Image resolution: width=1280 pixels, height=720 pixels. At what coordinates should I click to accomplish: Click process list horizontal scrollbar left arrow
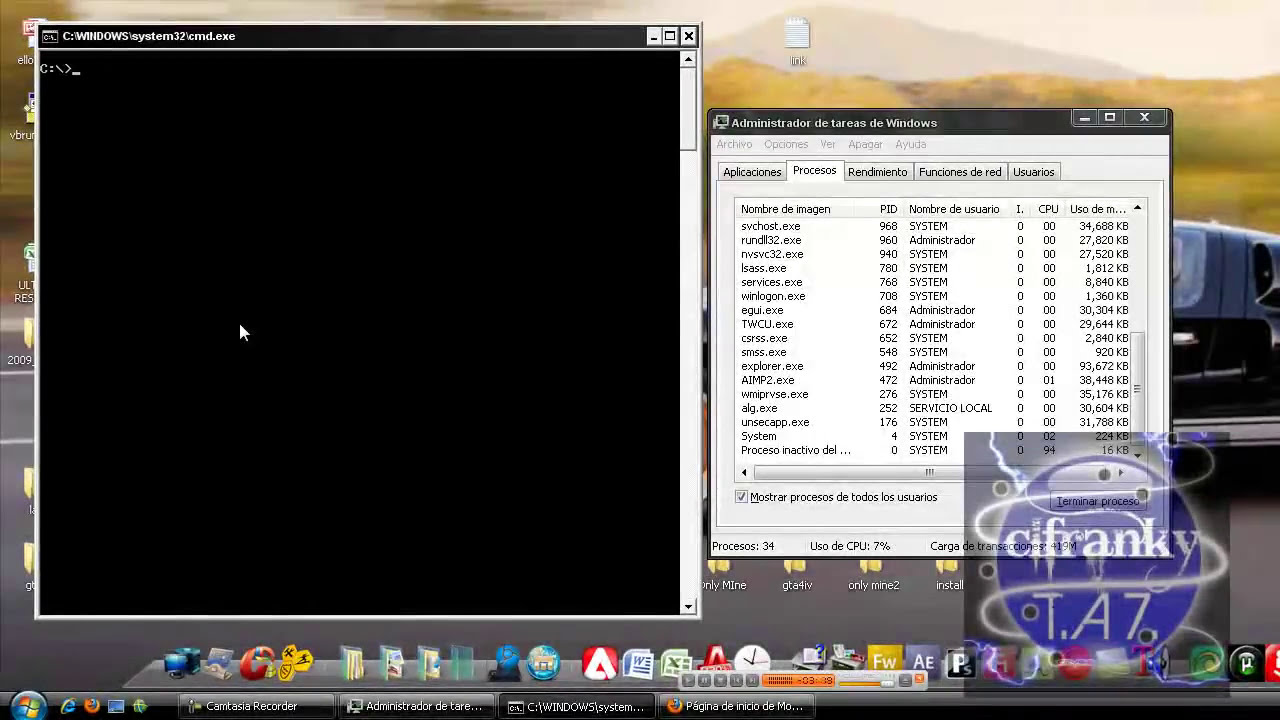point(744,472)
